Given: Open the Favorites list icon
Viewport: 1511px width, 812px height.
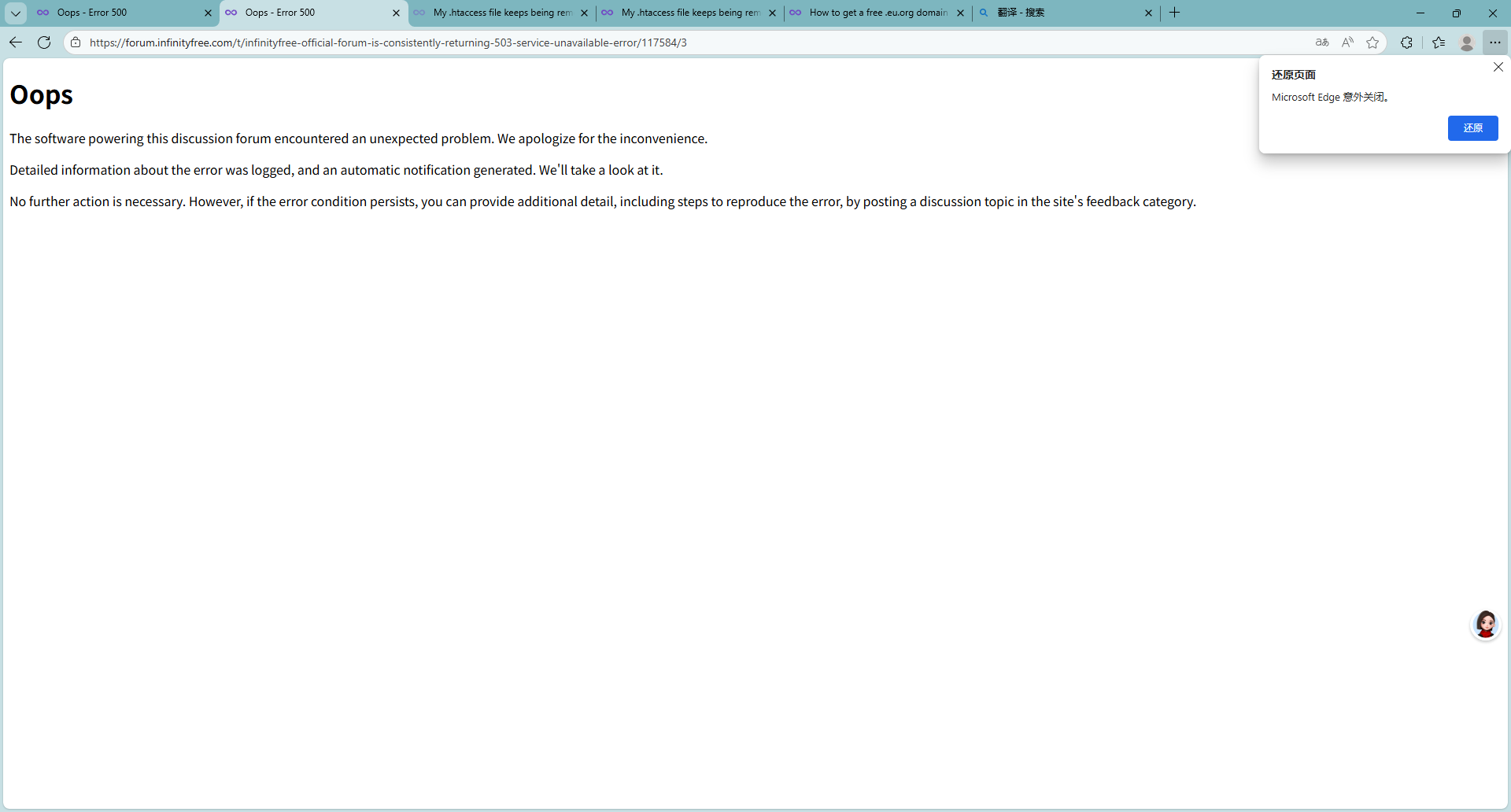Looking at the screenshot, I should click(1439, 42).
